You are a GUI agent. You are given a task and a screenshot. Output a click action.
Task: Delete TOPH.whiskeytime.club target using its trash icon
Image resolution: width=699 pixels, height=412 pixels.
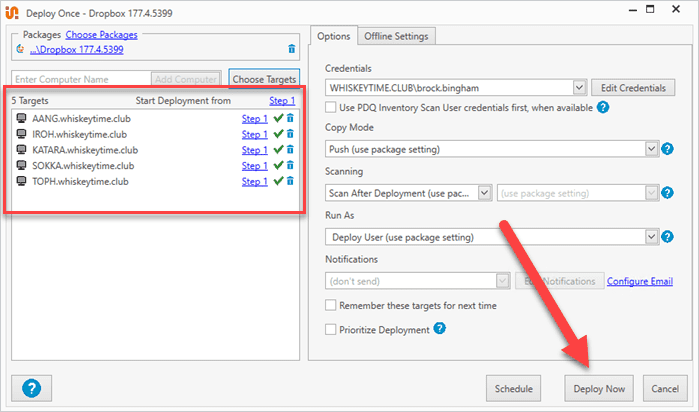[x=290, y=181]
